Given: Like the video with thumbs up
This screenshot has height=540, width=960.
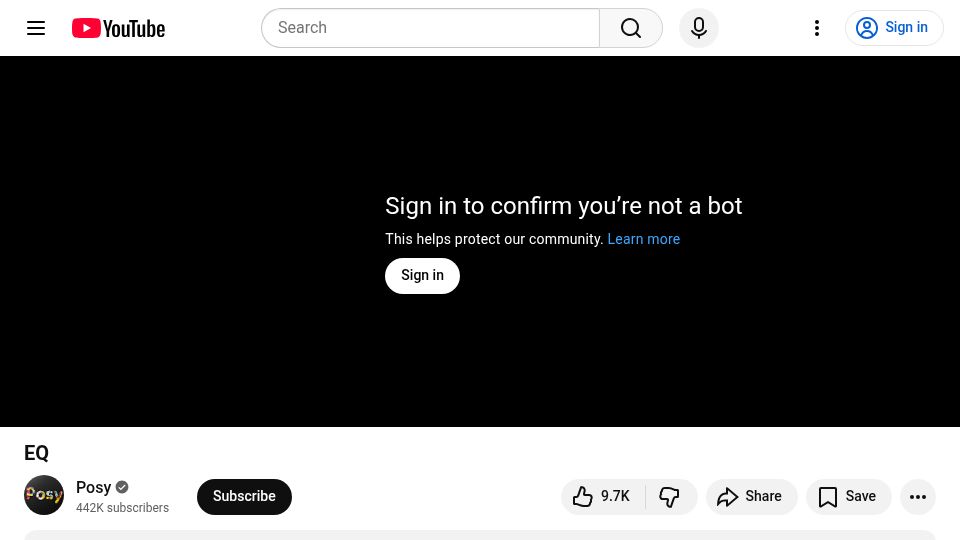Looking at the screenshot, I should pos(602,497).
